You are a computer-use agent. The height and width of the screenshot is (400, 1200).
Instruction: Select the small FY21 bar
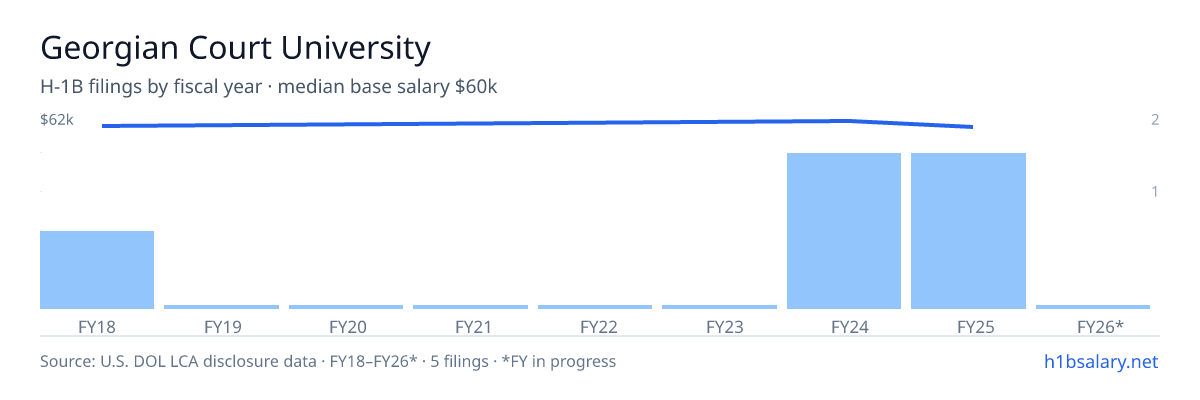tap(470, 307)
